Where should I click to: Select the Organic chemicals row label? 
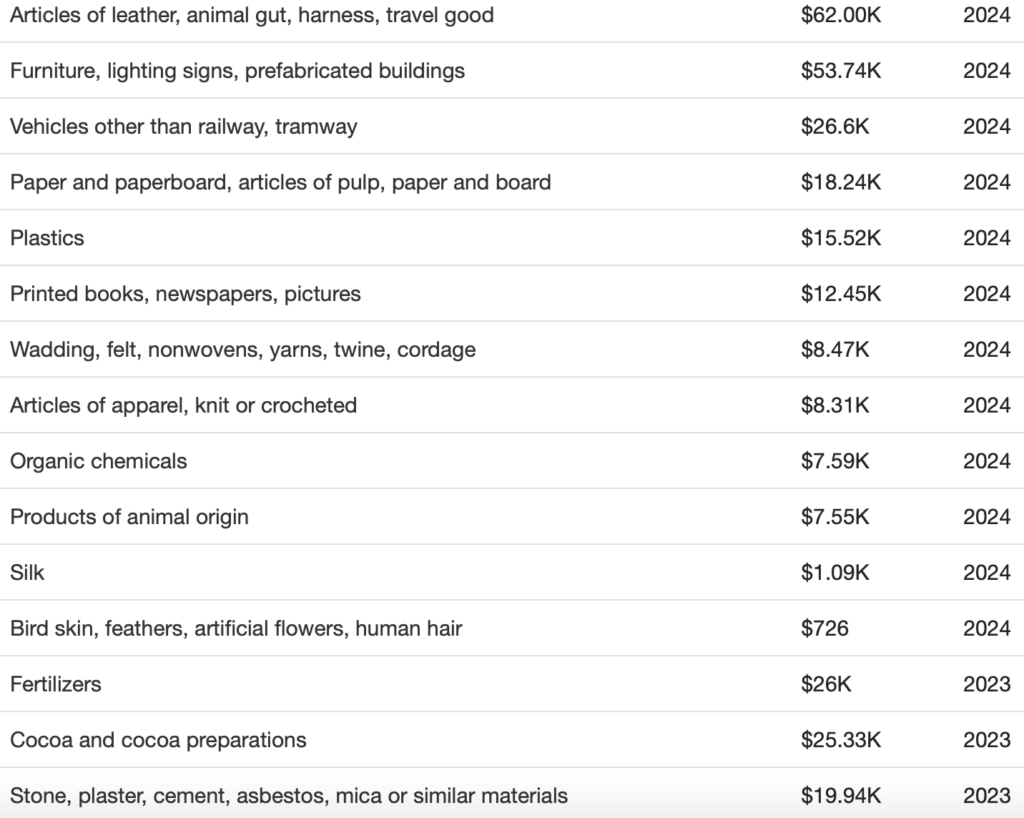tap(98, 461)
